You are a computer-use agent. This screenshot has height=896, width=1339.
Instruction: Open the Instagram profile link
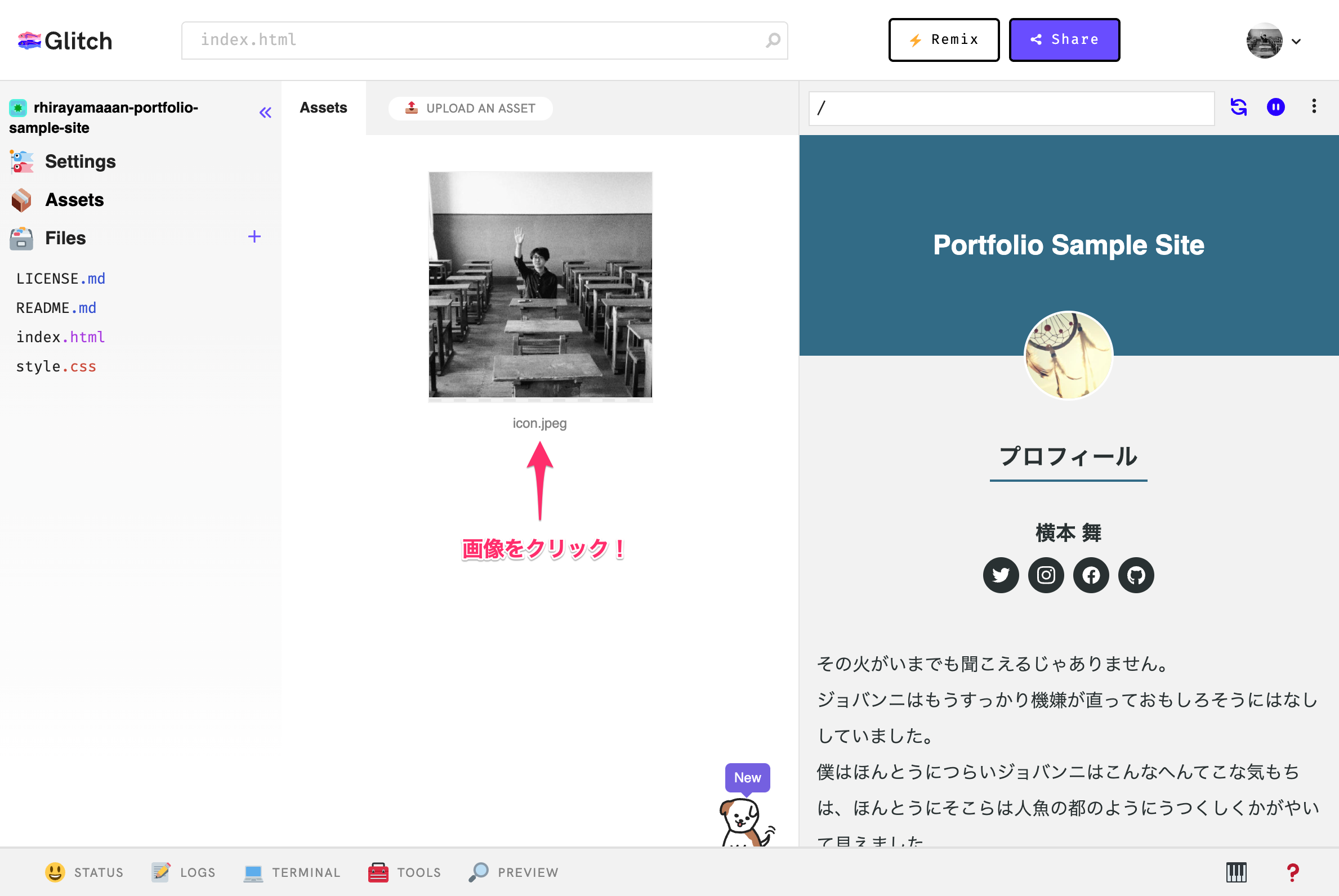[x=1046, y=575]
